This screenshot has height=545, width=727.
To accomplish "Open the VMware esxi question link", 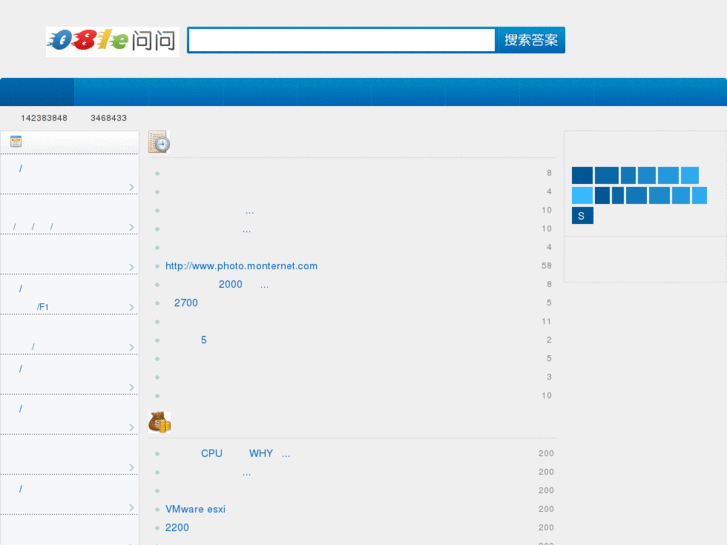I will [x=195, y=509].
